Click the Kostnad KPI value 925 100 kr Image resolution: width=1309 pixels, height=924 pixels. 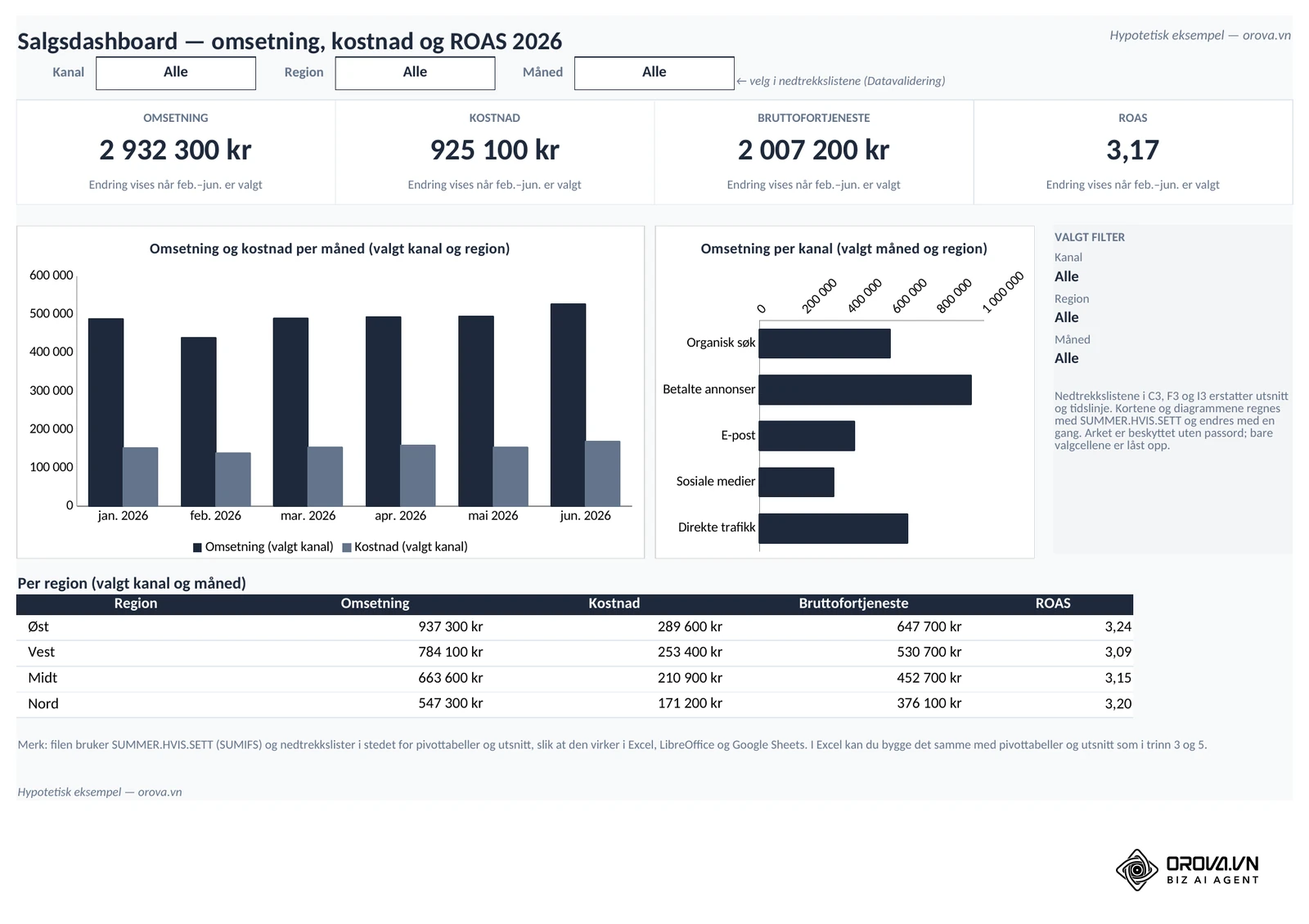tap(495, 150)
